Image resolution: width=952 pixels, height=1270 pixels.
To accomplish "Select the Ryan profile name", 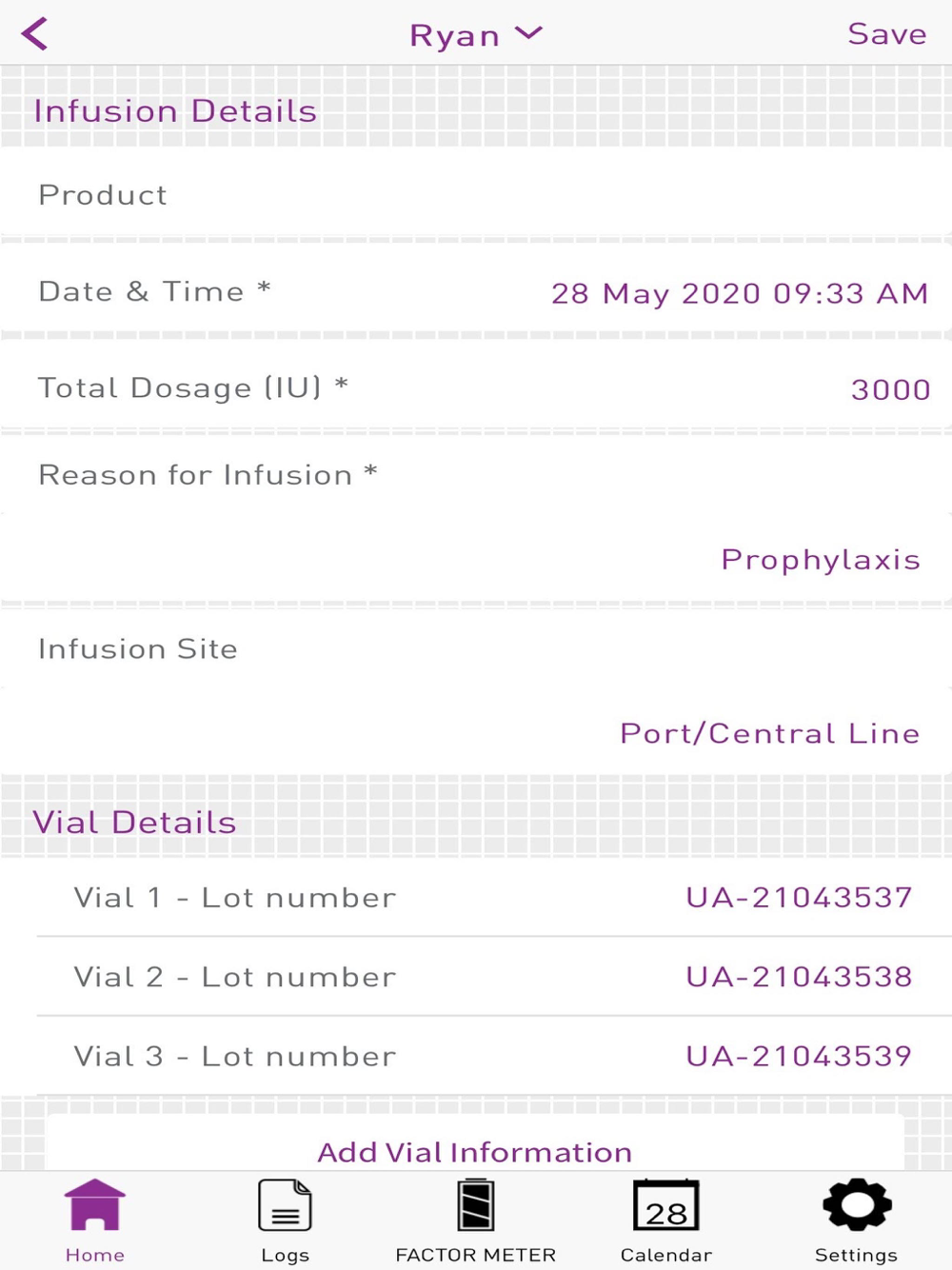I will click(454, 35).
